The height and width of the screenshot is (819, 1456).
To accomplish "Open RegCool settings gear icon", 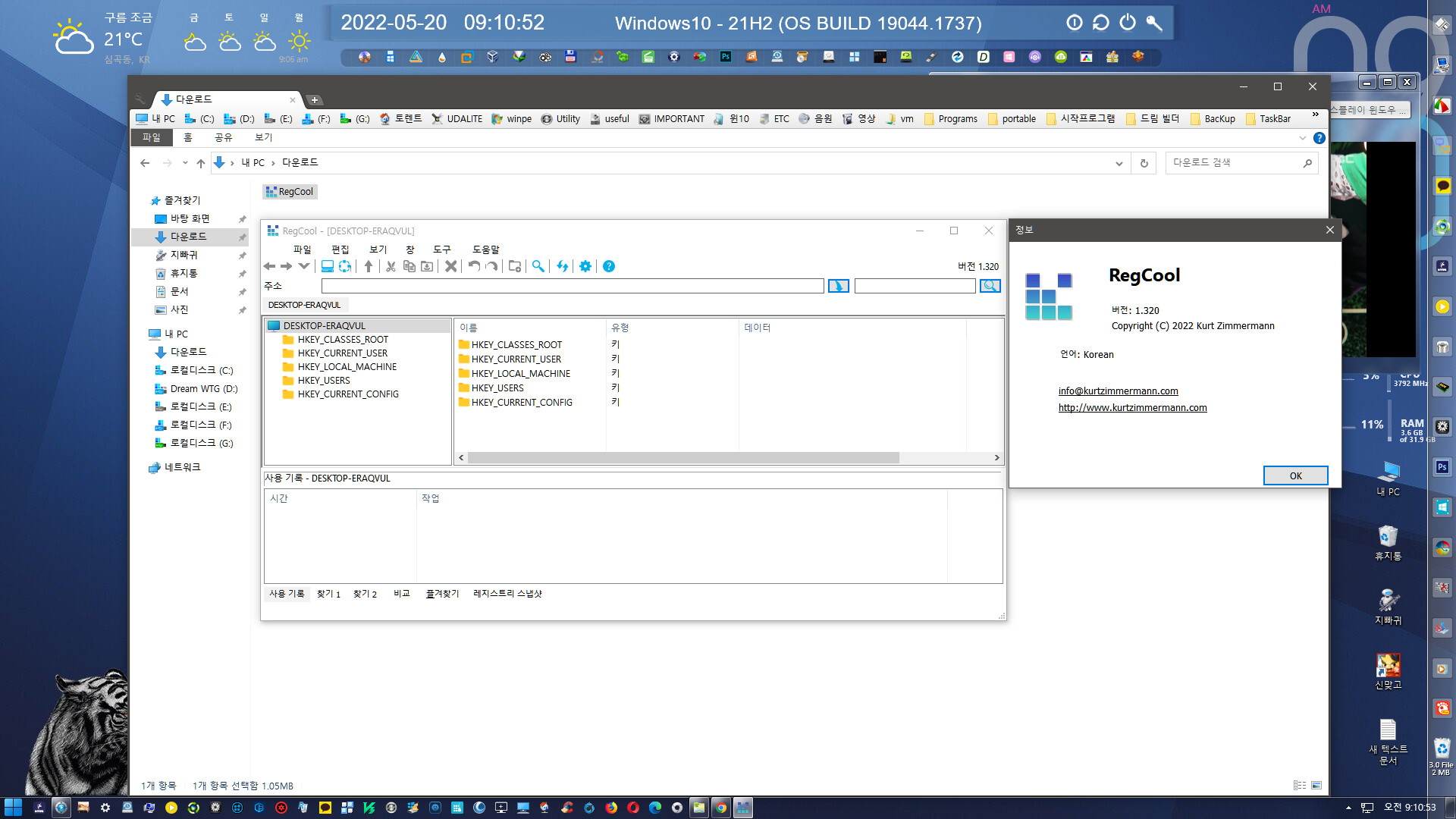I will [585, 266].
